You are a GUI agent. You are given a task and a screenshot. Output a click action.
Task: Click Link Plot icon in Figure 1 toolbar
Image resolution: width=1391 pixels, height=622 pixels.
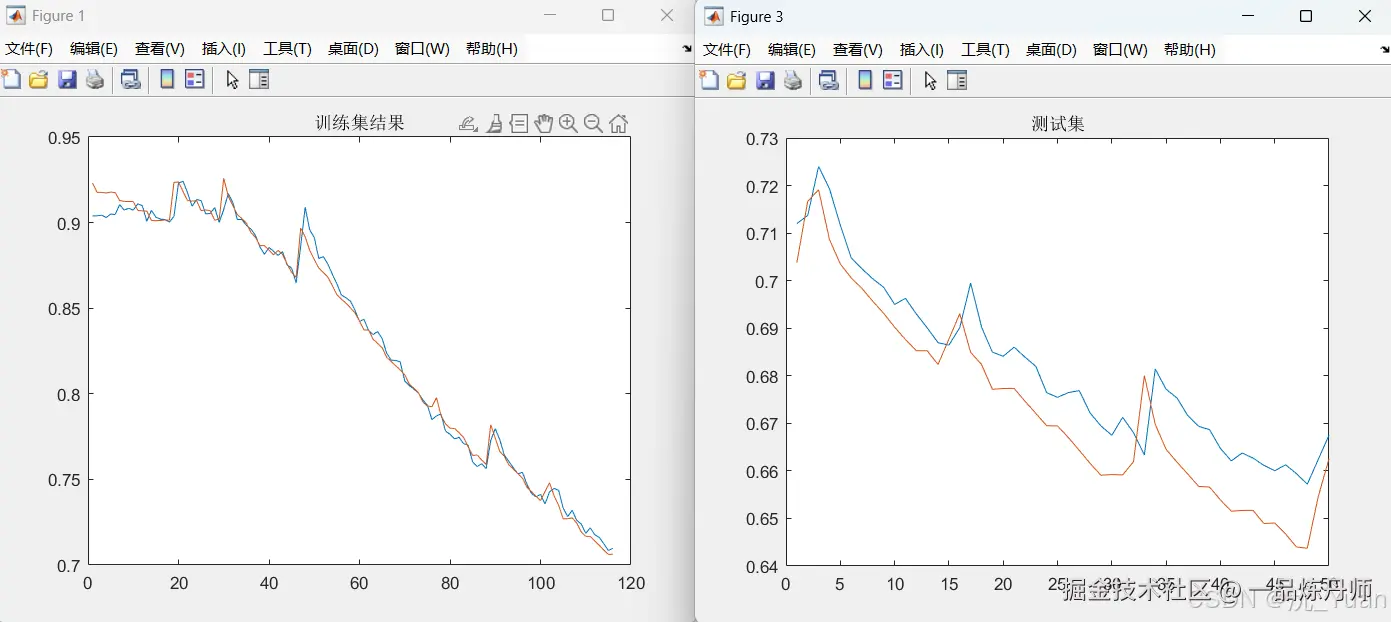[130, 80]
